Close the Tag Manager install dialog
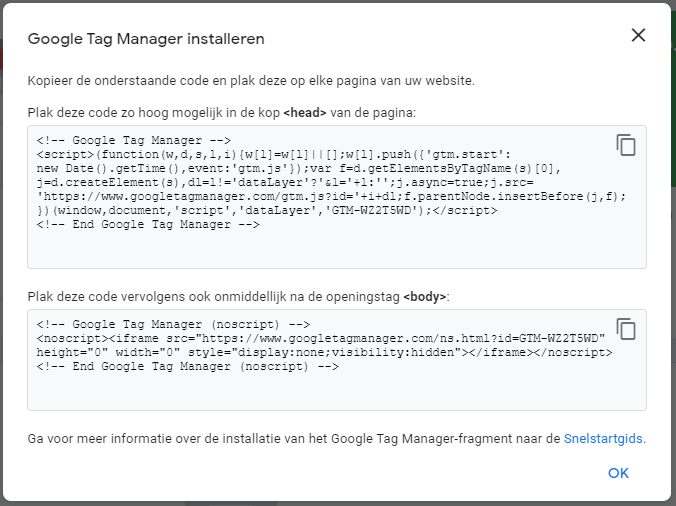 (x=638, y=36)
